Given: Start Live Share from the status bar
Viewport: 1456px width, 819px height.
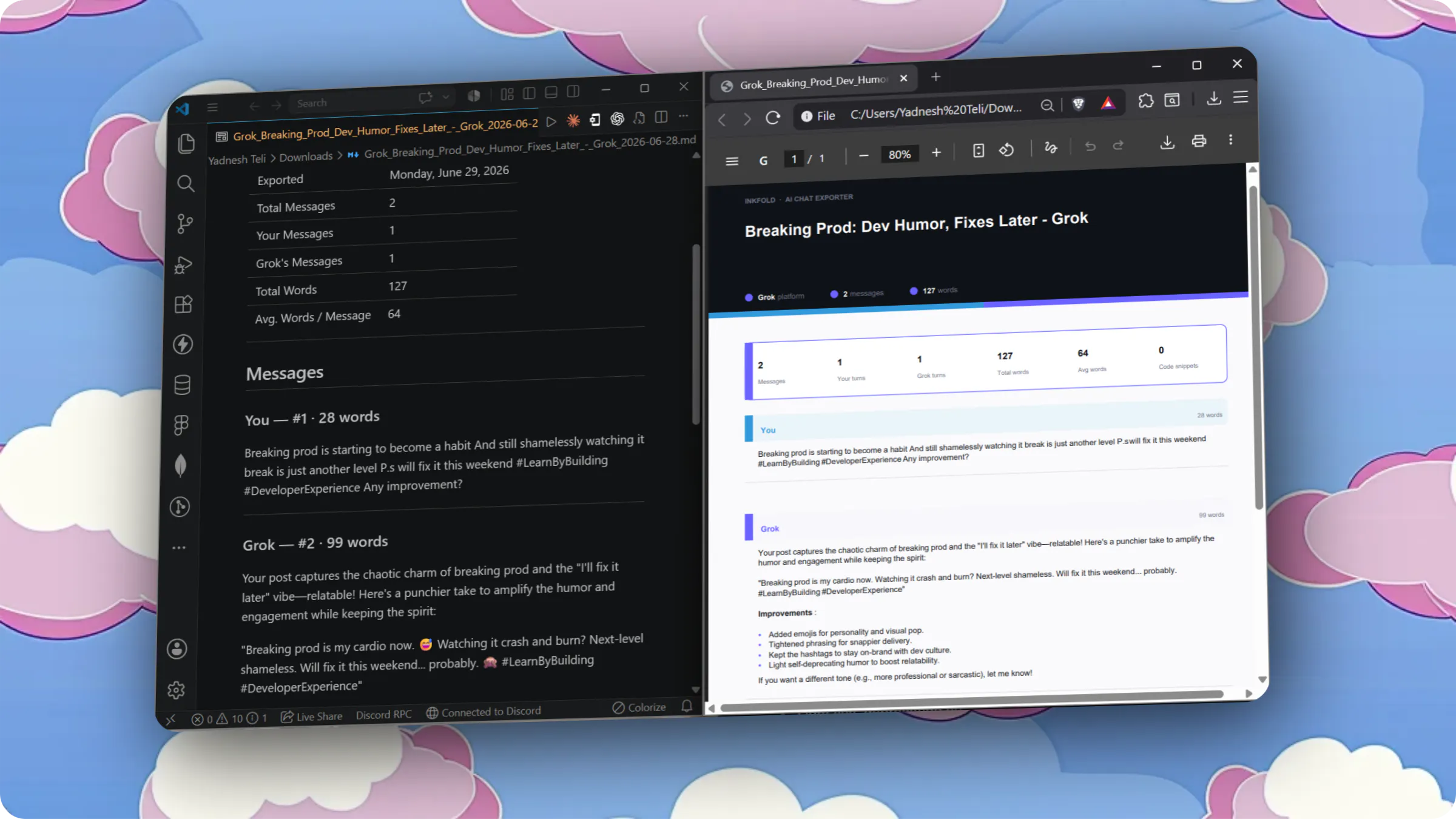Looking at the screenshot, I should pos(311,716).
